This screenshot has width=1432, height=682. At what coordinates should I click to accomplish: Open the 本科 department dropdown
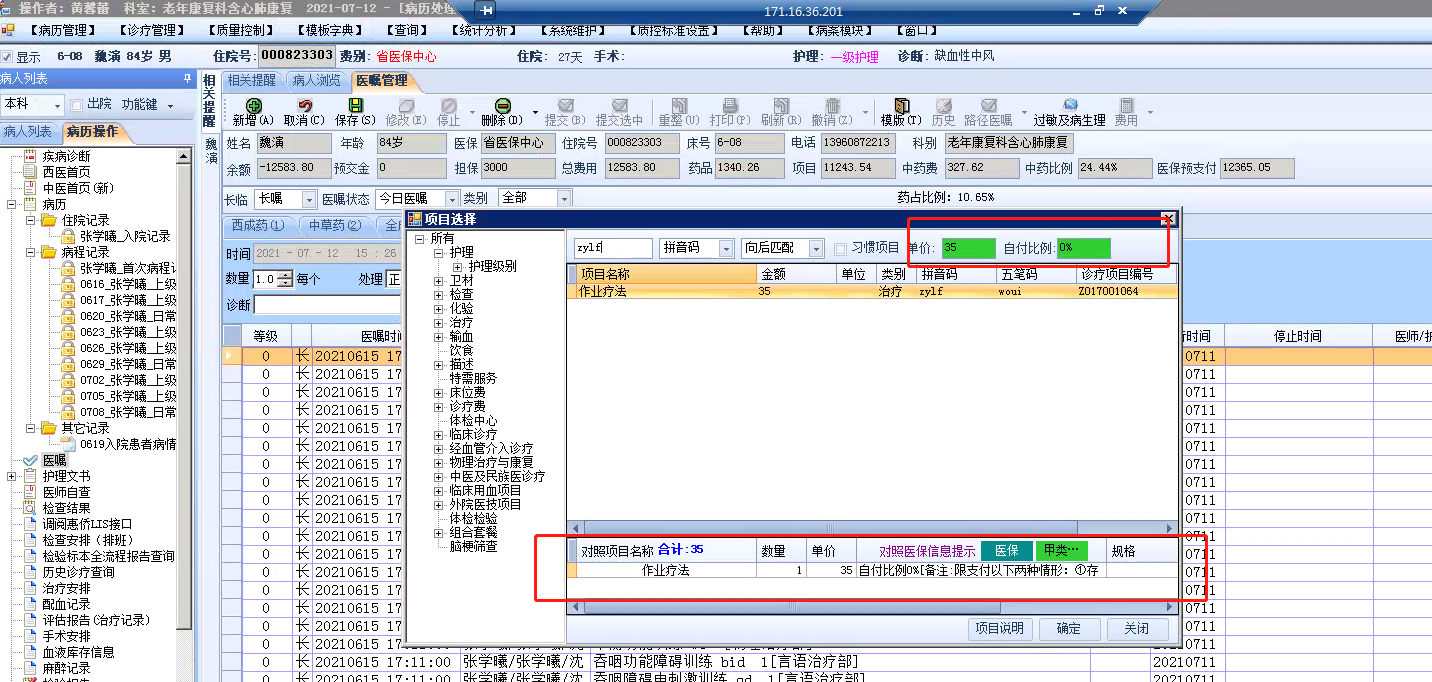pyautogui.click(x=56, y=104)
